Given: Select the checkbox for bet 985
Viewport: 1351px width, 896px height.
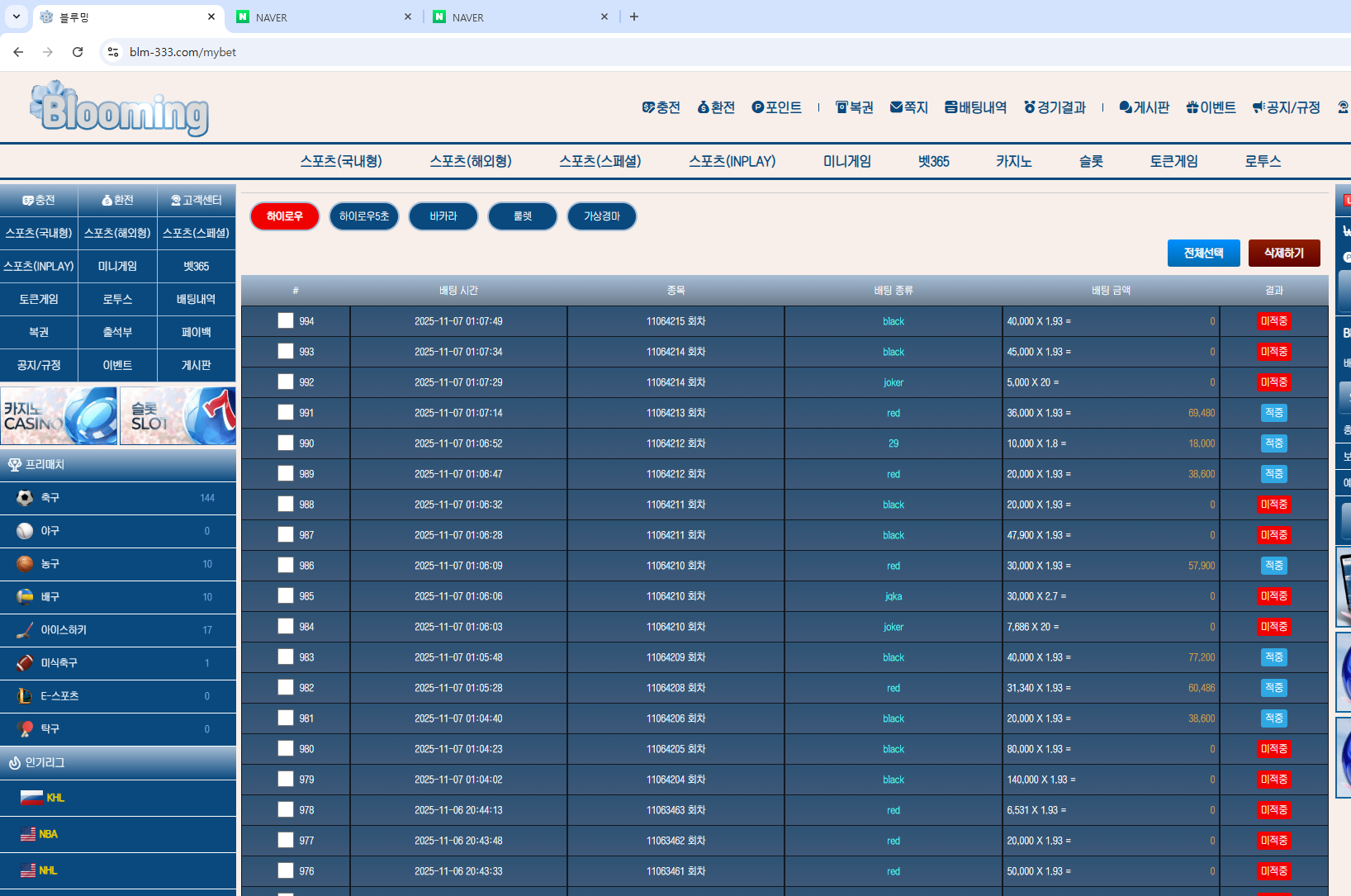Looking at the screenshot, I should click(286, 596).
